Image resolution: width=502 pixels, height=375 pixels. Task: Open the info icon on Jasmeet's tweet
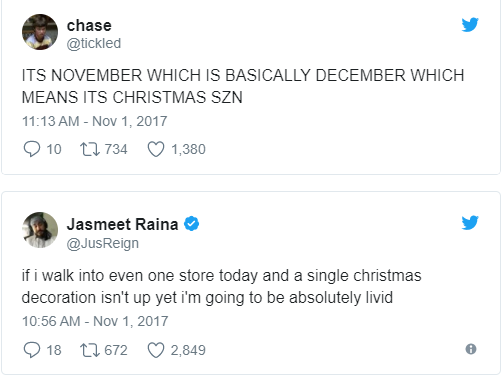click(x=471, y=349)
